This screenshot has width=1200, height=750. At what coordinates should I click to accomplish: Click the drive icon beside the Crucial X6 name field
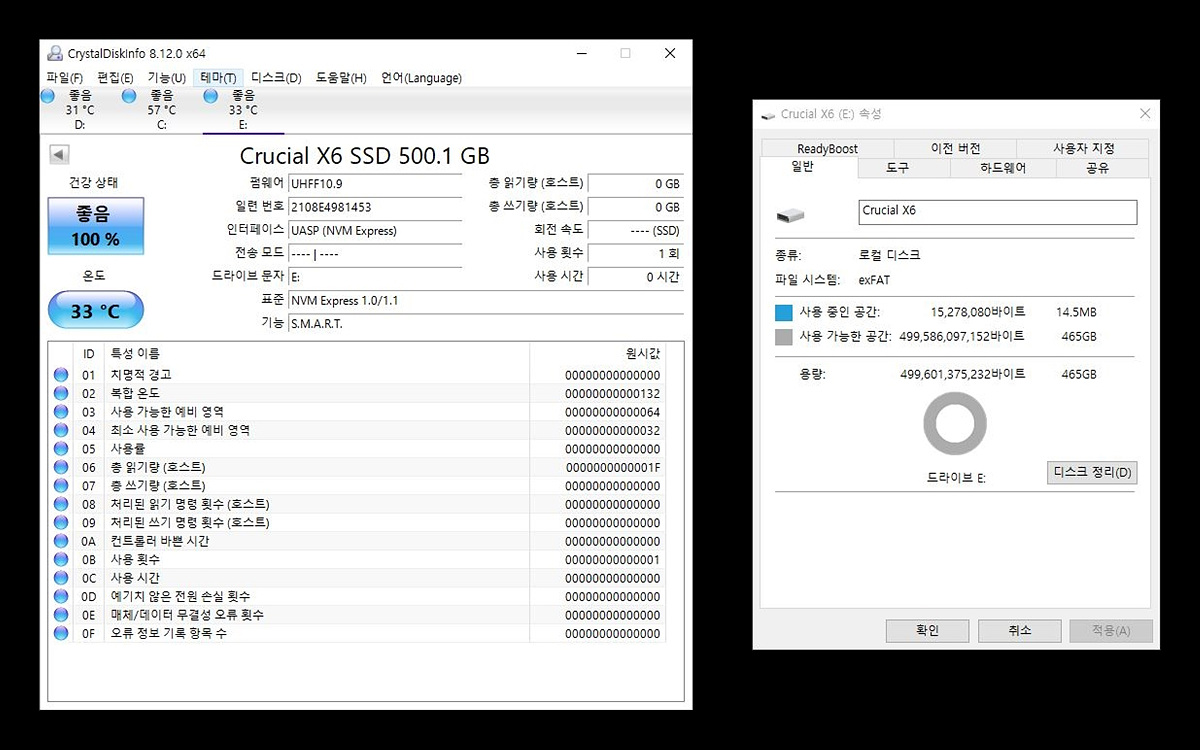789,214
